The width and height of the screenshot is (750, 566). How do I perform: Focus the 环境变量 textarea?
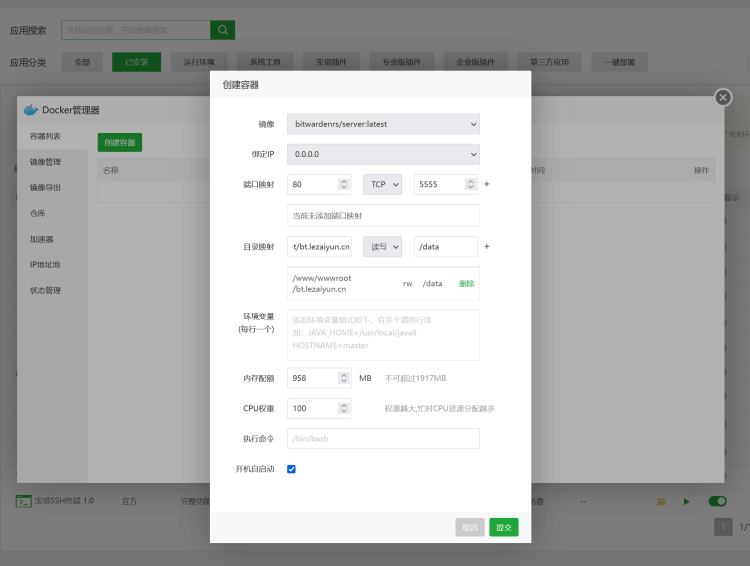[383, 335]
